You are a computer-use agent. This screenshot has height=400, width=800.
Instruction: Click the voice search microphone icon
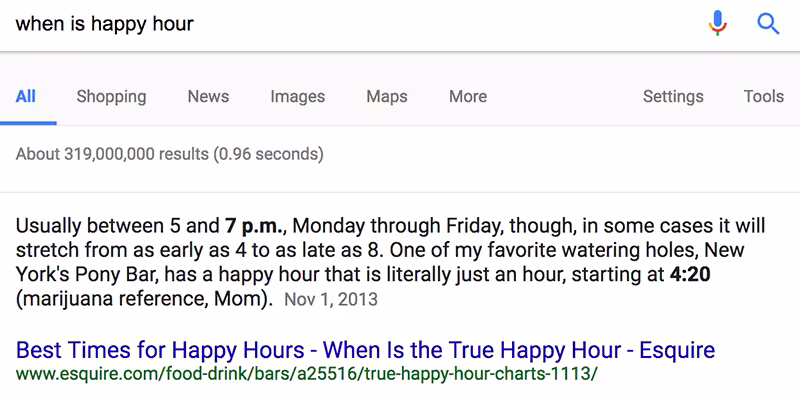point(717,23)
